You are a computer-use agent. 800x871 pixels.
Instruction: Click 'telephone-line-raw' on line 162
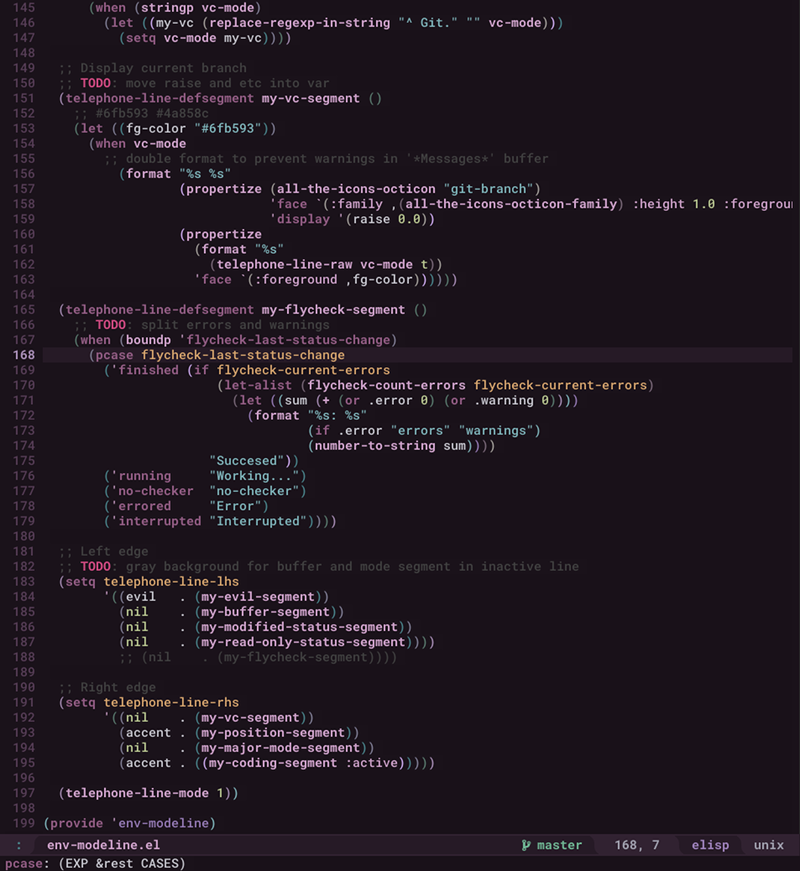click(284, 264)
